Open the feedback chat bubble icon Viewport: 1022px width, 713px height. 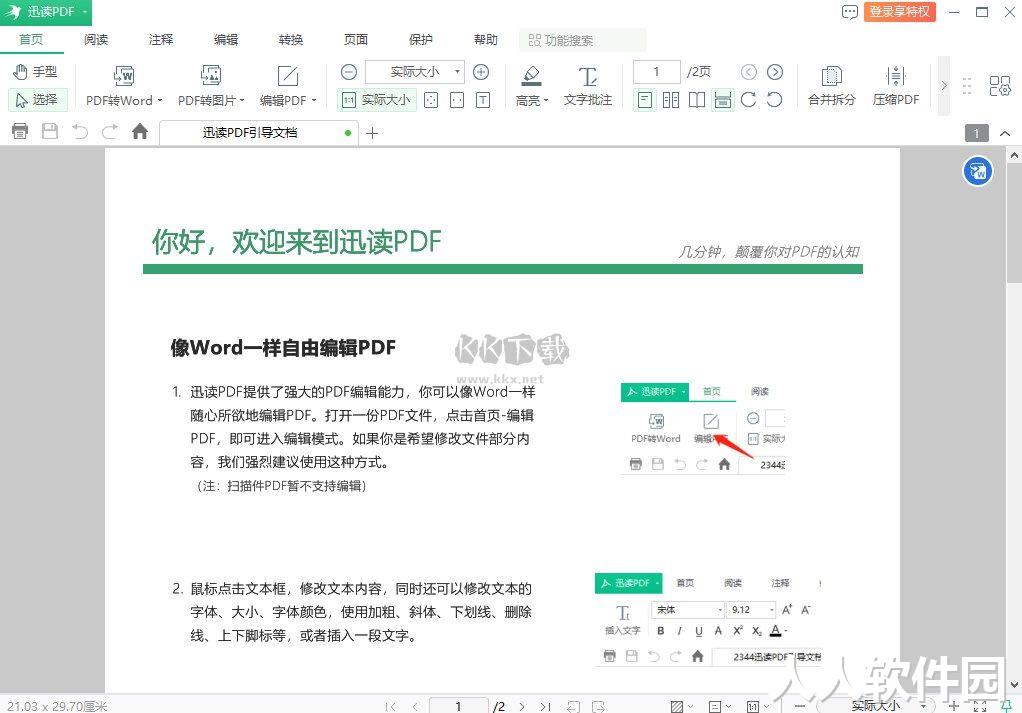(x=849, y=12)
